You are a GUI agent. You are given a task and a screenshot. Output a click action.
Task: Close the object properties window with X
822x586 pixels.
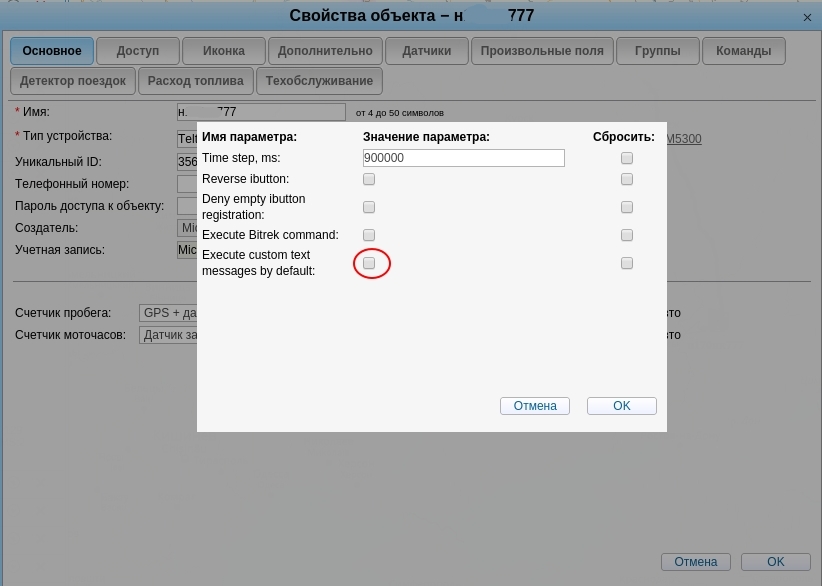coord(807,17)
